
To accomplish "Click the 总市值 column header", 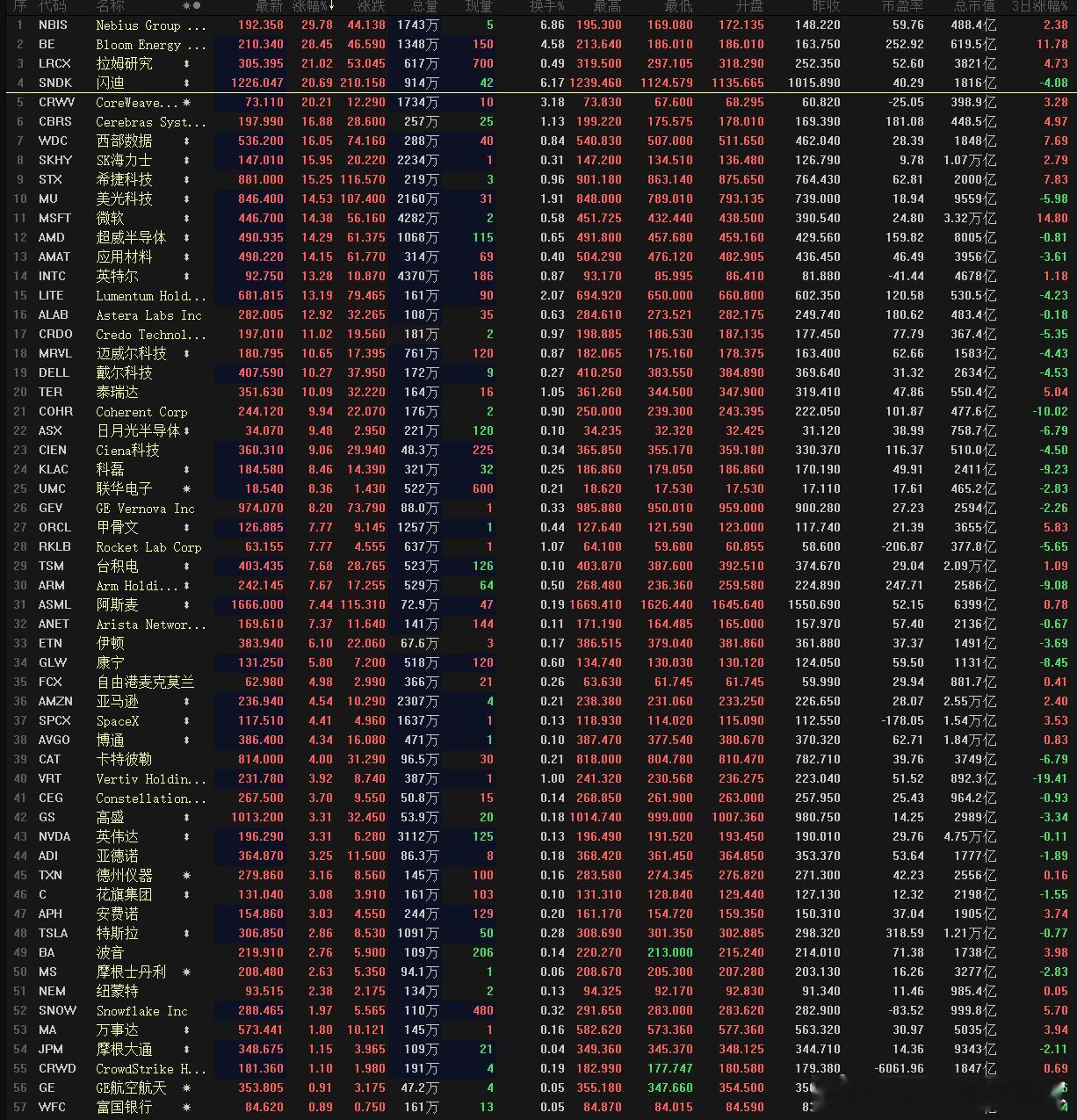I will (x=973, y=6).
